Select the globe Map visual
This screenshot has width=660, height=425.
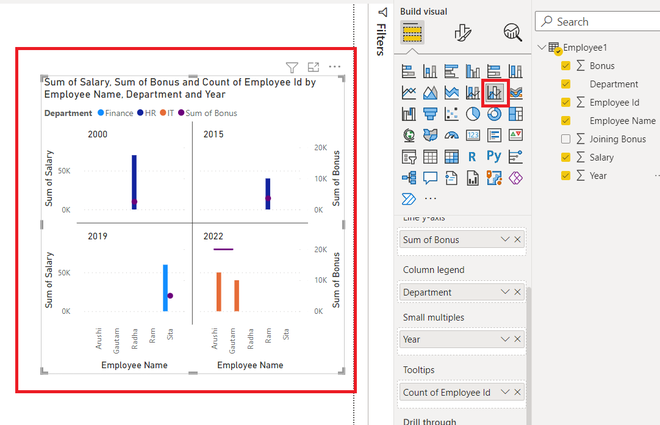click(x=408, y=135)
